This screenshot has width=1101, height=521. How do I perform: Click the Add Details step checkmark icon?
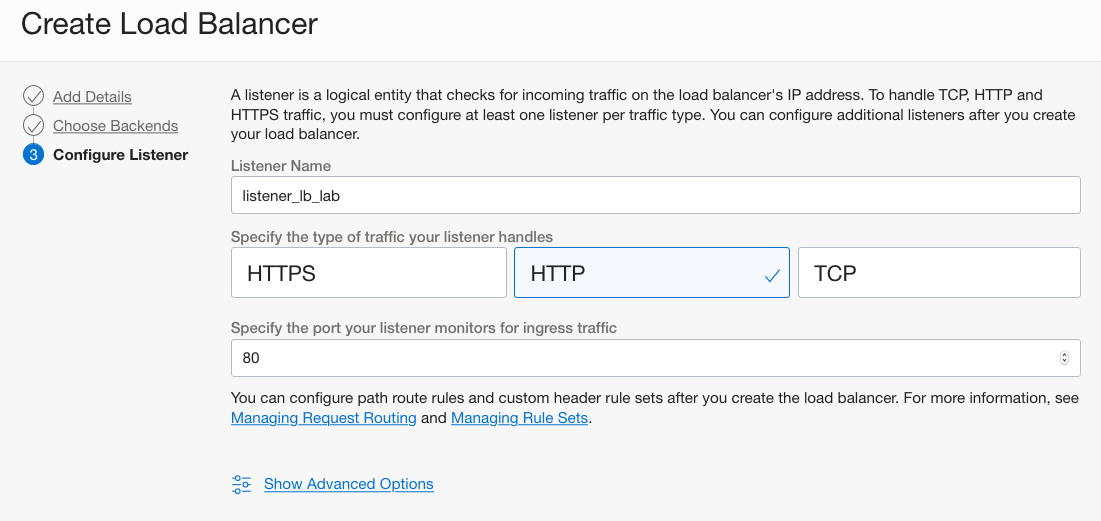coord(33,96)
